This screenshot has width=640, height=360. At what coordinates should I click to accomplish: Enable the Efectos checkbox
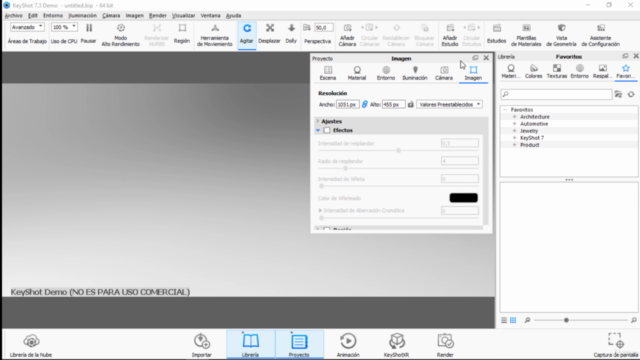click(327, 130)
